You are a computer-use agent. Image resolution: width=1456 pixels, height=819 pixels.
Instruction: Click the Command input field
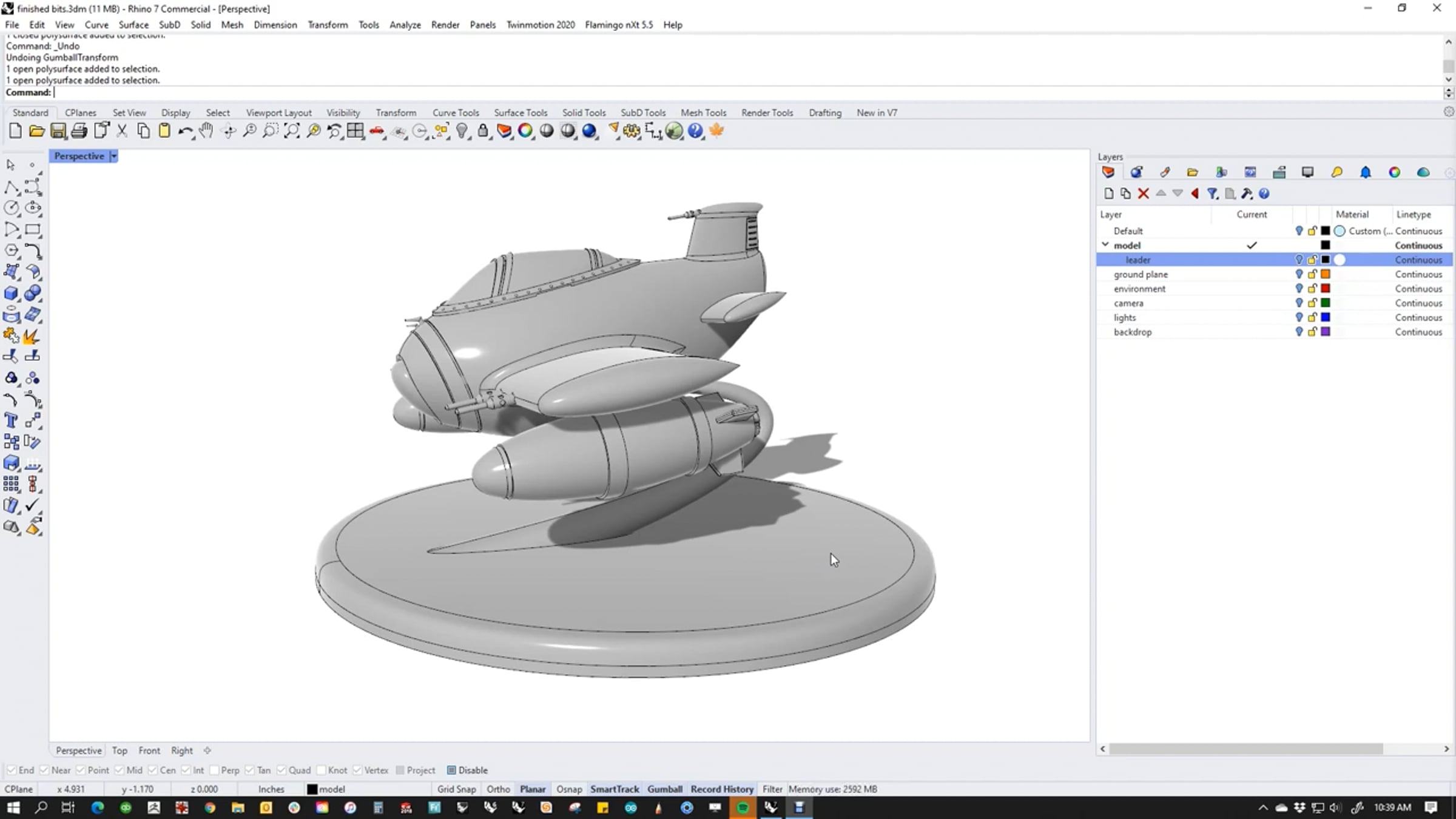pyautogui.click(x=747, y=92)
